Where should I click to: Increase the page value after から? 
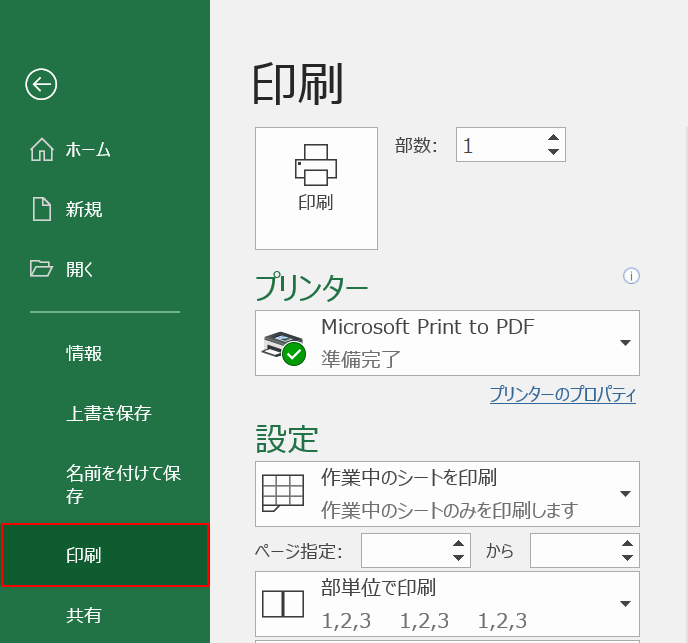coord(627,543)
